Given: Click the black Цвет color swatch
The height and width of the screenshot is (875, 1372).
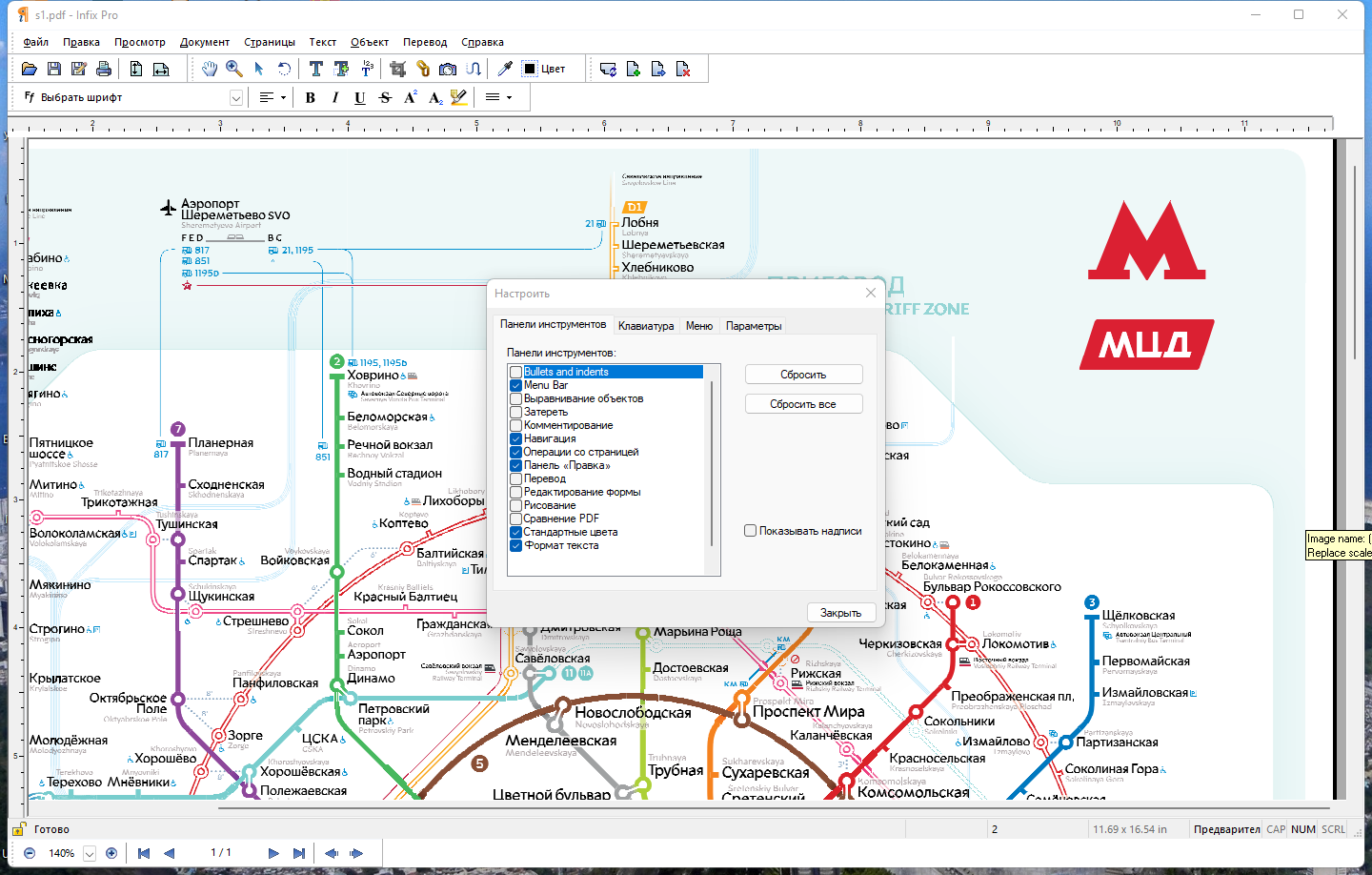Looking at the screenshot, I should point(530,69).
